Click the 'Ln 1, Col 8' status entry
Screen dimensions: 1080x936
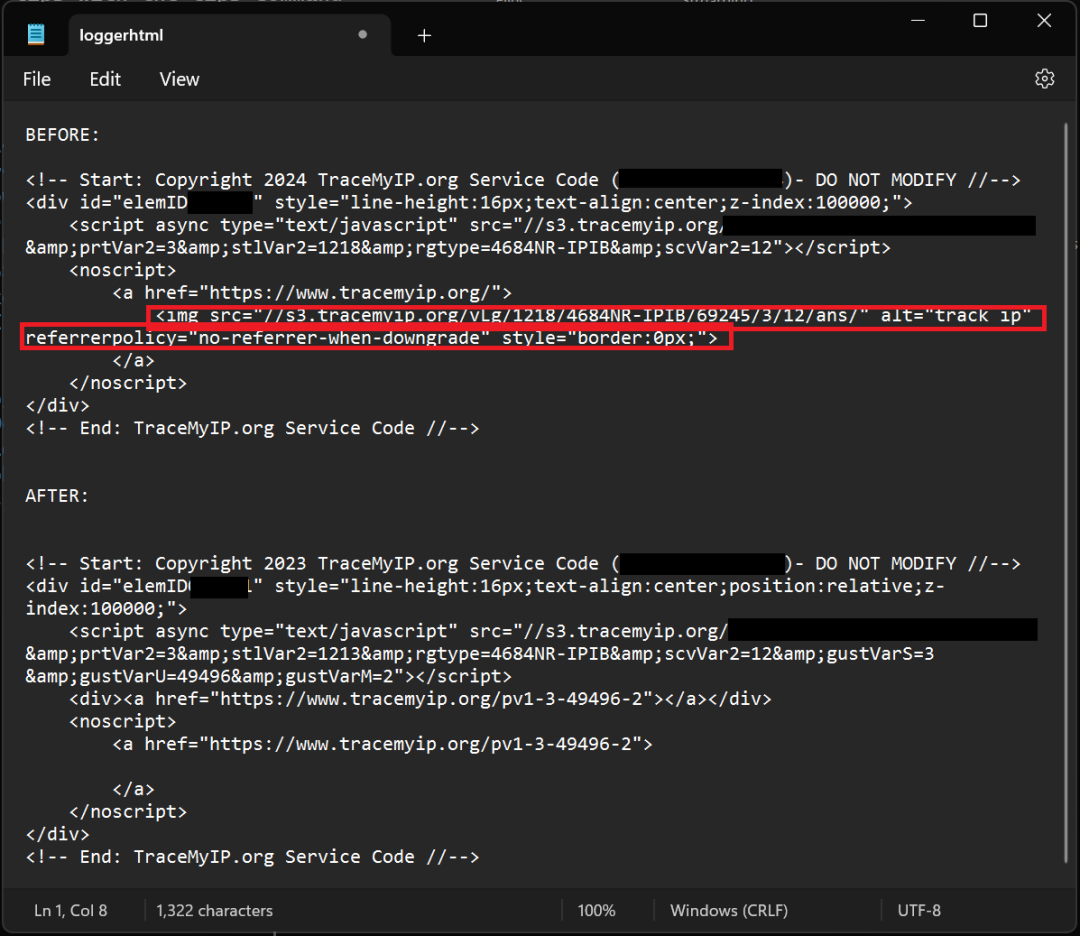coord(71,911)
